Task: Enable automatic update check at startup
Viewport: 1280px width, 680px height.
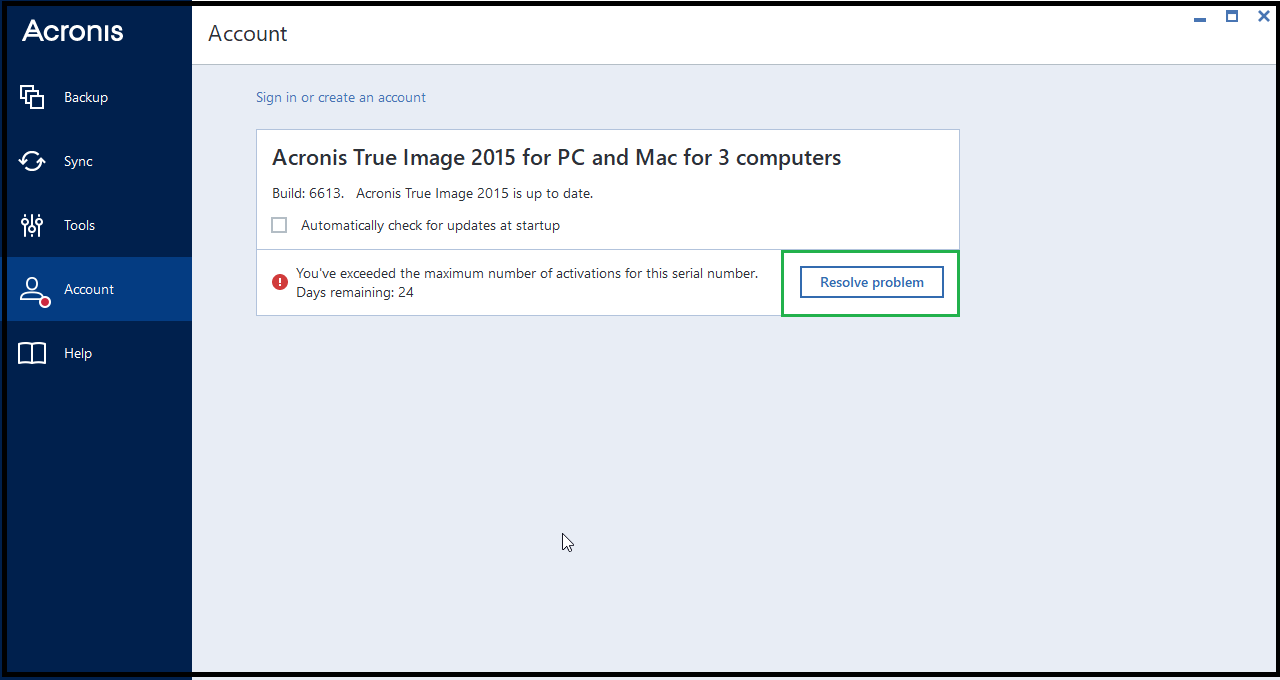Action: (x=279, y=225)
